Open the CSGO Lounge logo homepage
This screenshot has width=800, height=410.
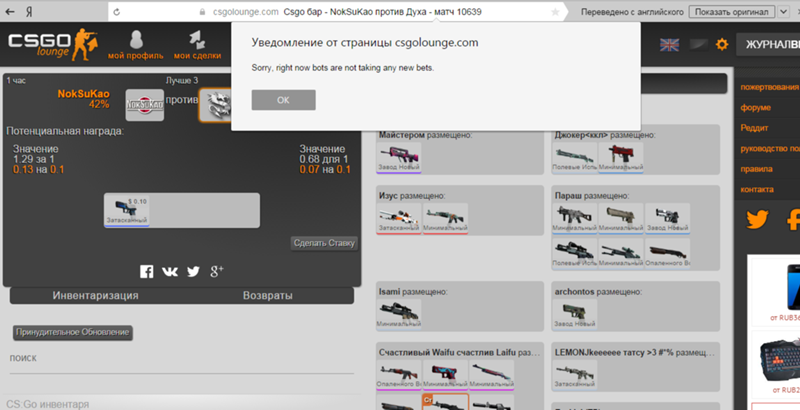click(x=52, y=45)
